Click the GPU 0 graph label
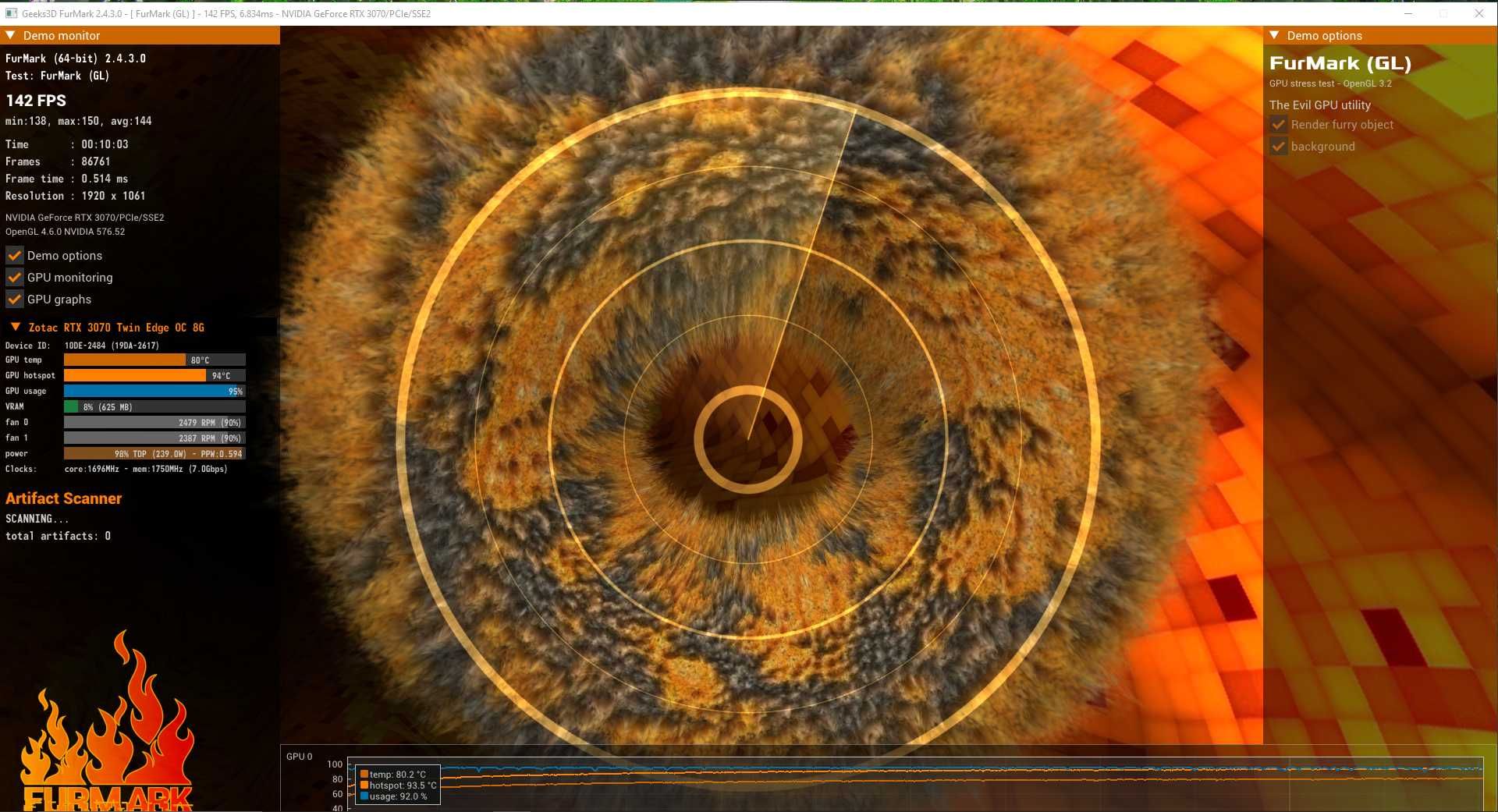Image resolution: width=1498 pixels, height=812 pixels. [x=299, y=757]
